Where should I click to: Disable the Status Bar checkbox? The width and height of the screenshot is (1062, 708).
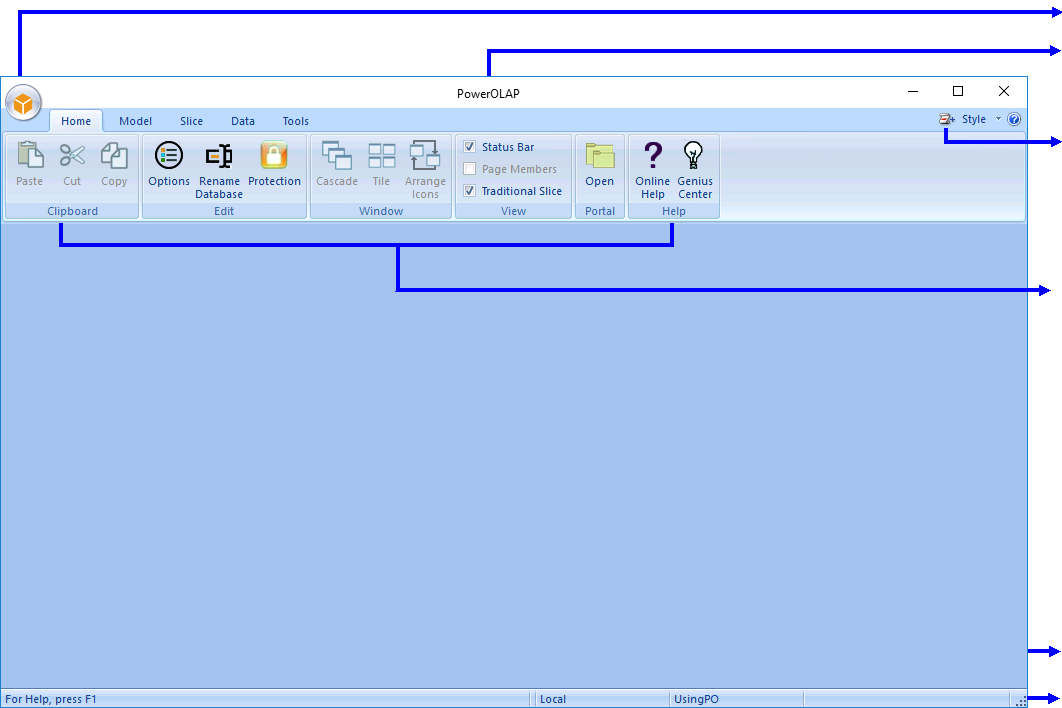470,147
